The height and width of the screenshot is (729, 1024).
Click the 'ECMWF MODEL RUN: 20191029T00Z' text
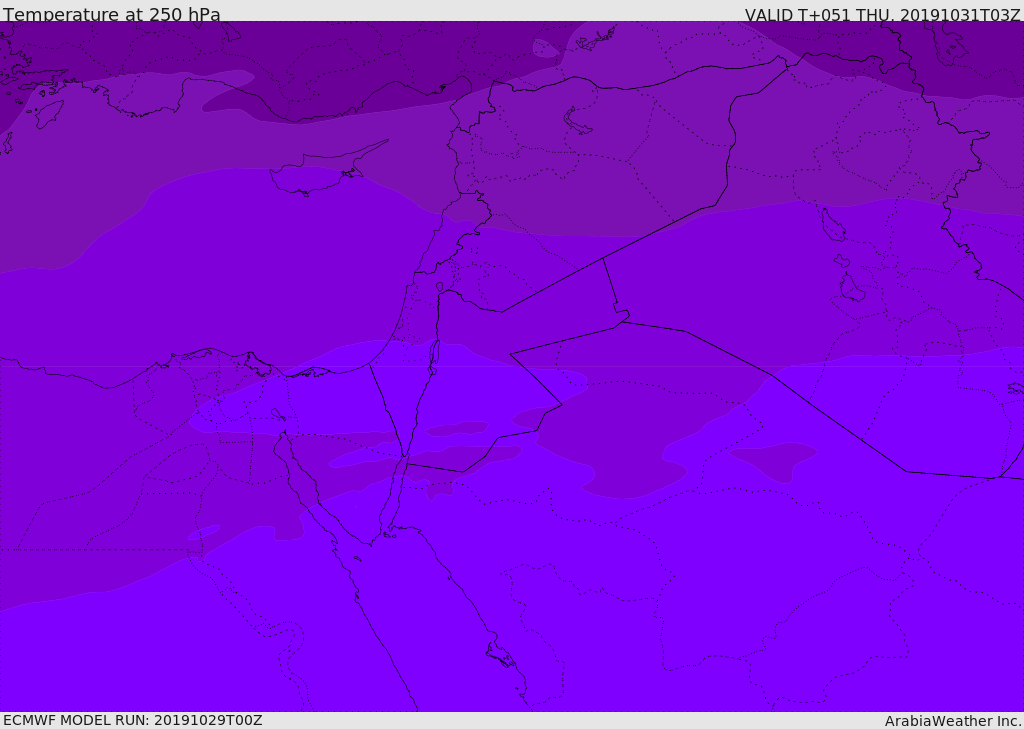click(x=133, y=720)
